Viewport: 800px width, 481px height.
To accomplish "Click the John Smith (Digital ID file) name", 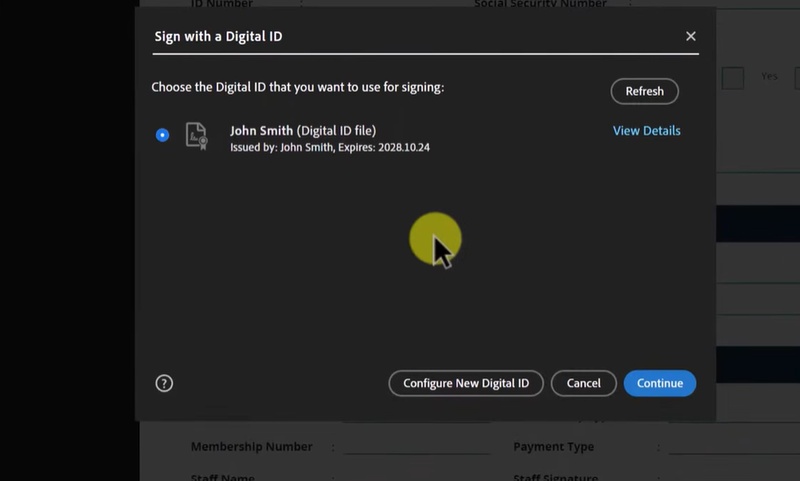I will coord(303,131).
